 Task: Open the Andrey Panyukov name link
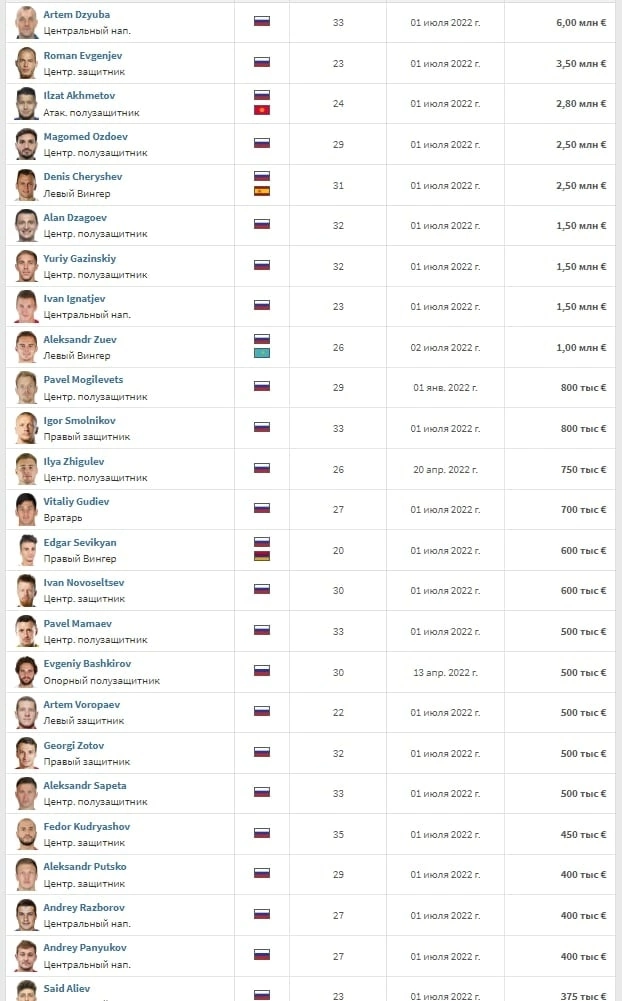pos(84,948)
